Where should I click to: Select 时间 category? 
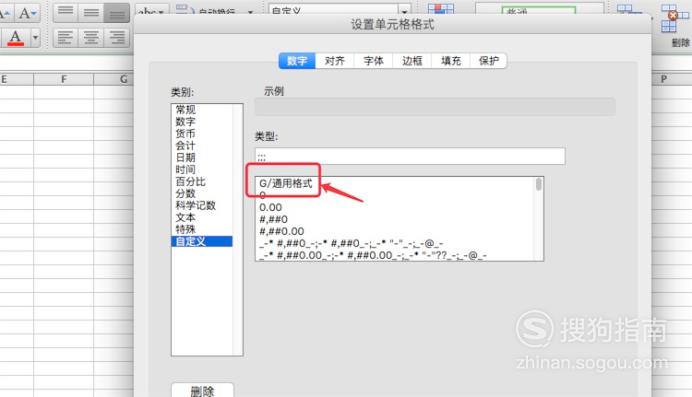pos(202,169)
